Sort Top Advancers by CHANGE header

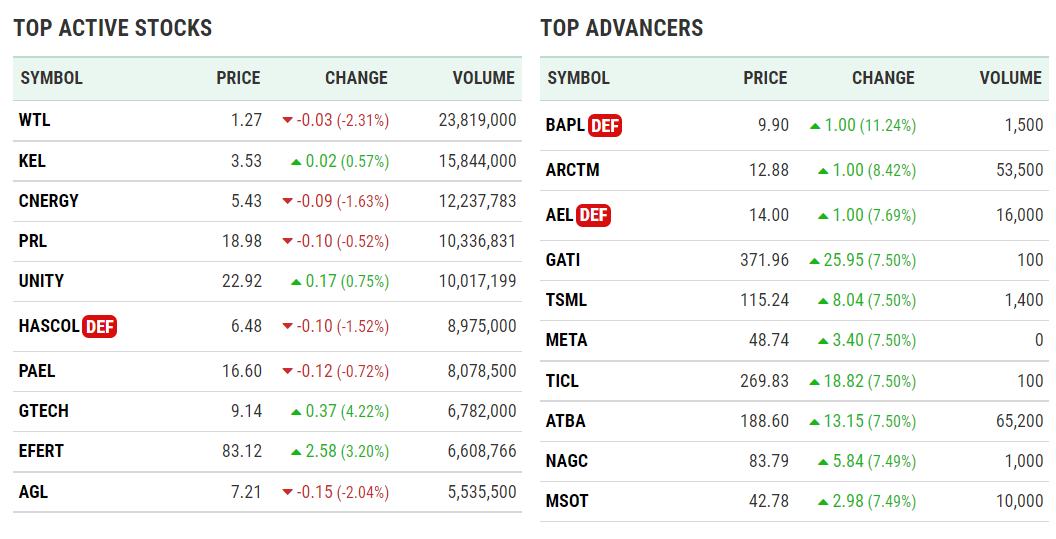pos(883,78)
